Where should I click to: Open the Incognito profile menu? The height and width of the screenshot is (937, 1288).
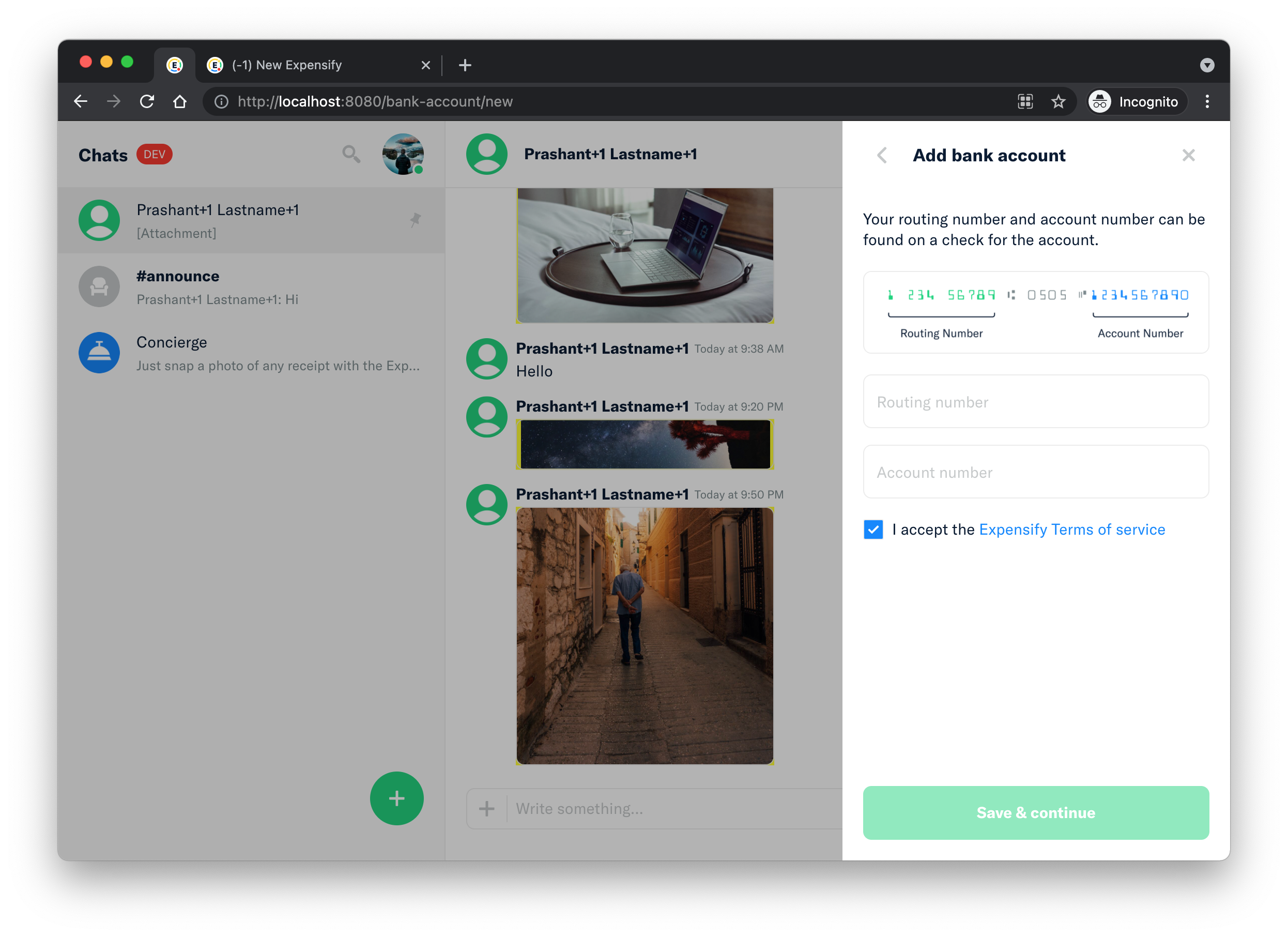1137,102
